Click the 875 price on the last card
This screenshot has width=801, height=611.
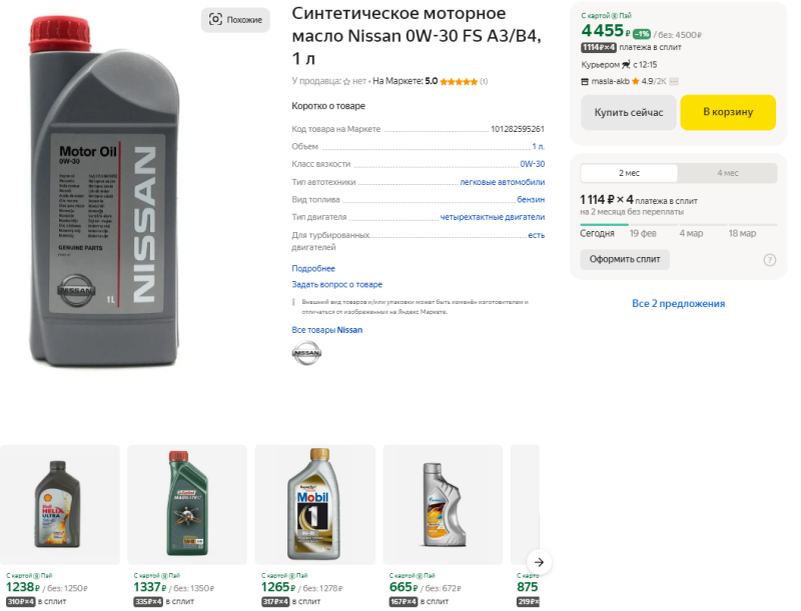click(x=527, y=588)
